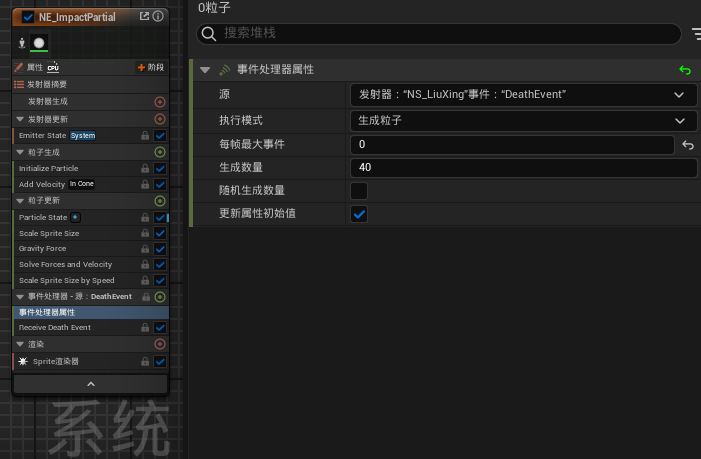The image size is (701, 459).
Task: Open NE_ImpactPartial emitter in new window icon
Action: pos(144,16)
